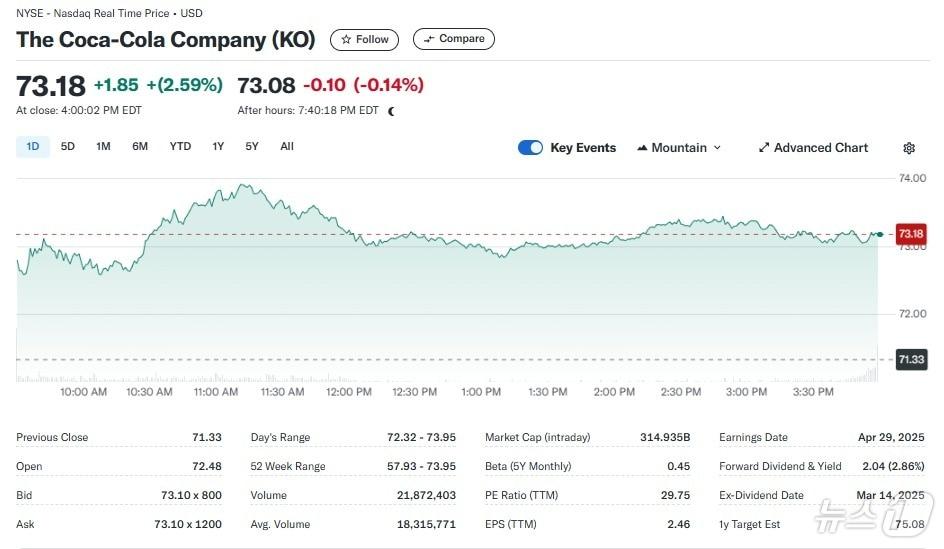Click the chart settings gear icon
This screenshot has width=944, height=549.
click(x=909, y=148)
